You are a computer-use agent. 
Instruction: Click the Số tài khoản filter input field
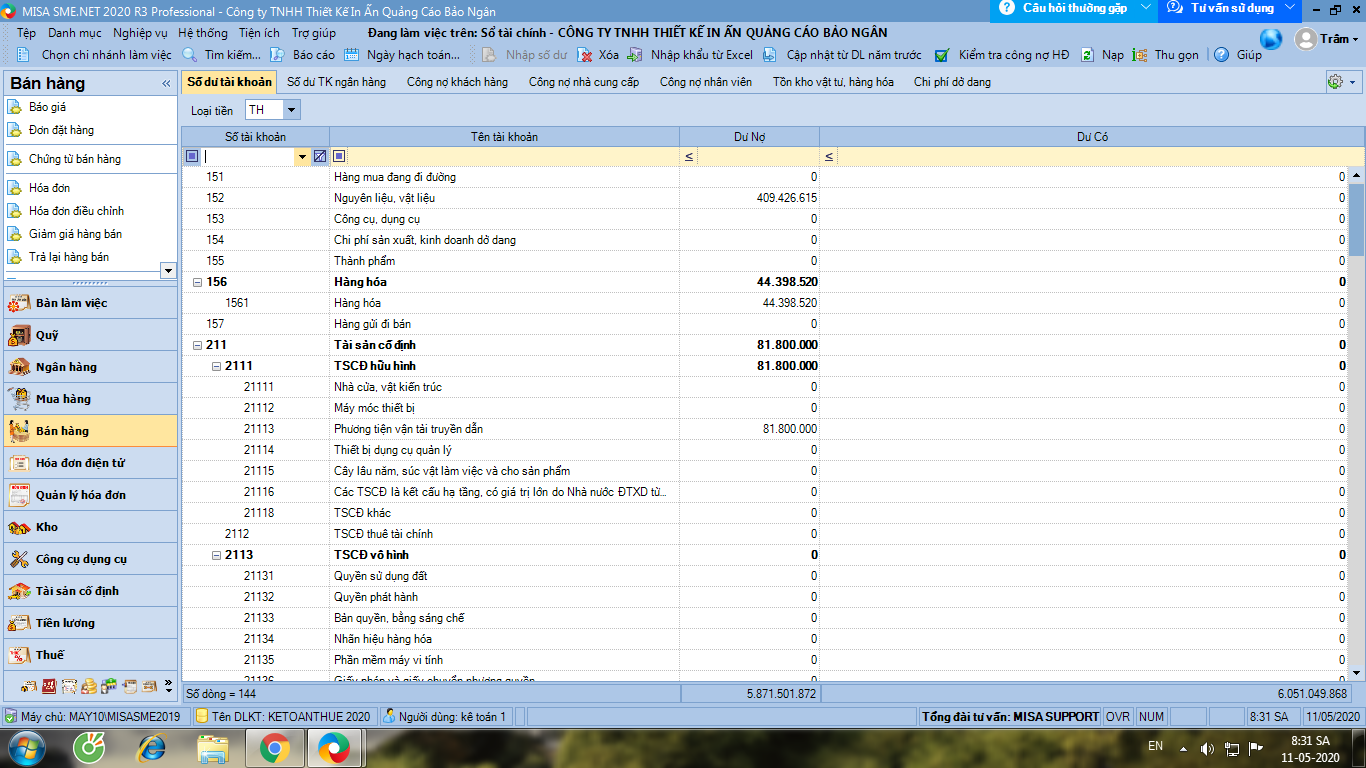tap(248, 157)
